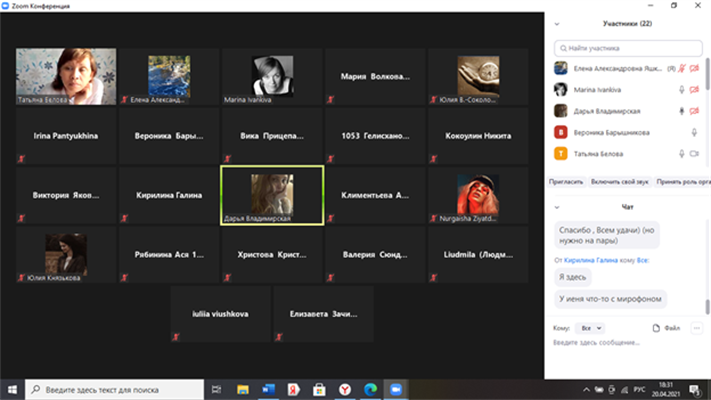This screenshot has height=400, width=711.
Task: Click orange Т avatar of Татьяна Белова
Action: [561, 154]
